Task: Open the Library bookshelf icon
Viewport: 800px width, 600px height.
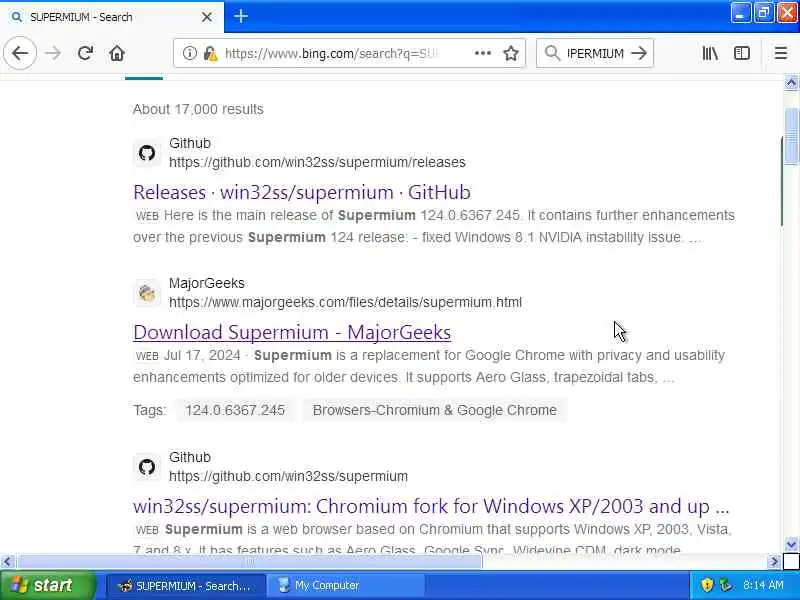Action: pos(710,53)
